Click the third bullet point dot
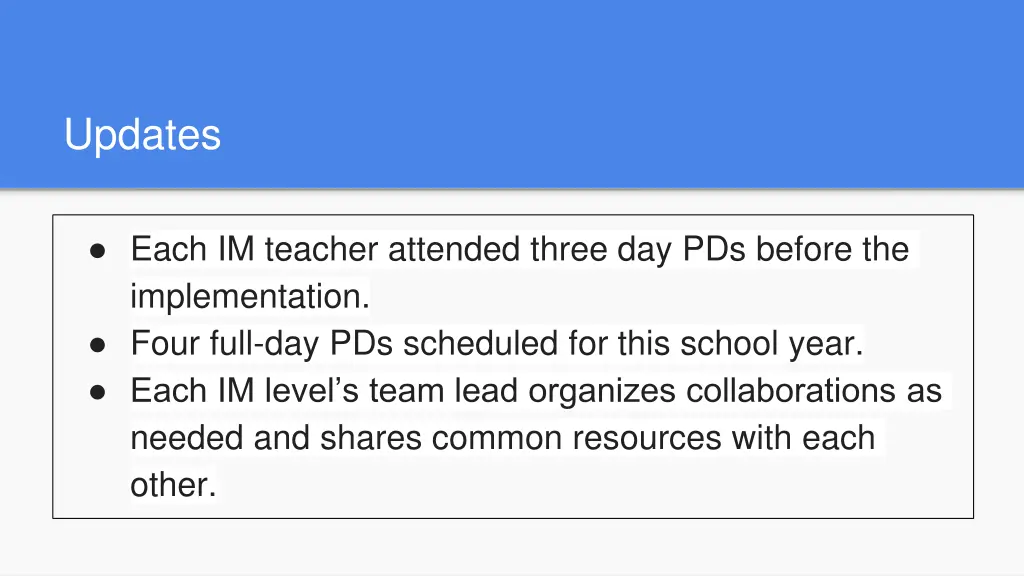 97,392
